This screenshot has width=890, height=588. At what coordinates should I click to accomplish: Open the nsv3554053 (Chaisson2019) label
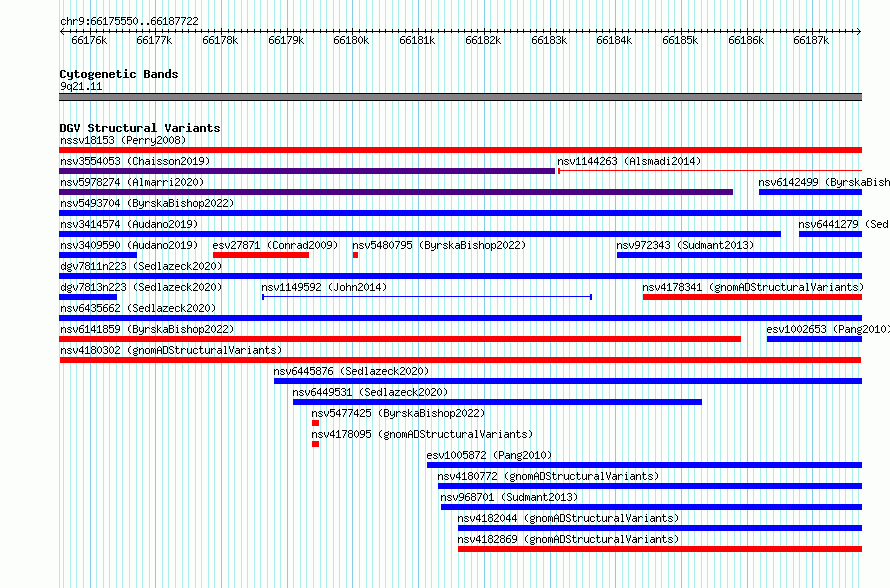pos(135,161)
